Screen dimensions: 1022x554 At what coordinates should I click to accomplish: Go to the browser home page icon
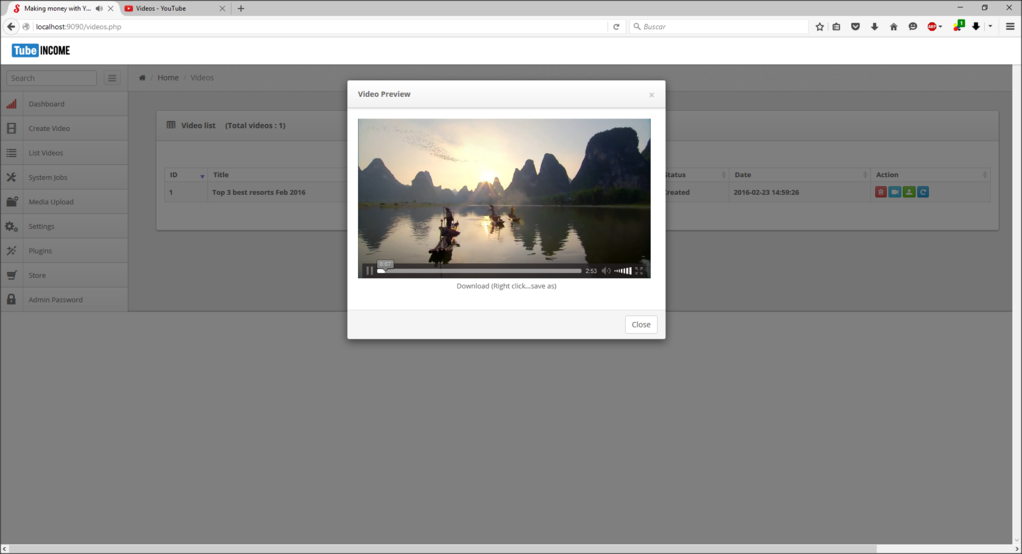coord(894,27)
